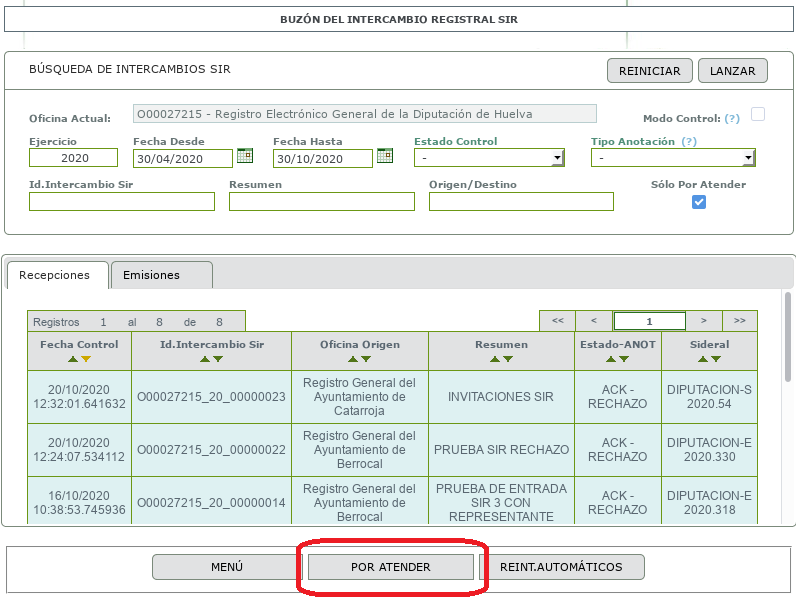
Task: Enable the Modo Control checkbox
Action: point(758,114)
